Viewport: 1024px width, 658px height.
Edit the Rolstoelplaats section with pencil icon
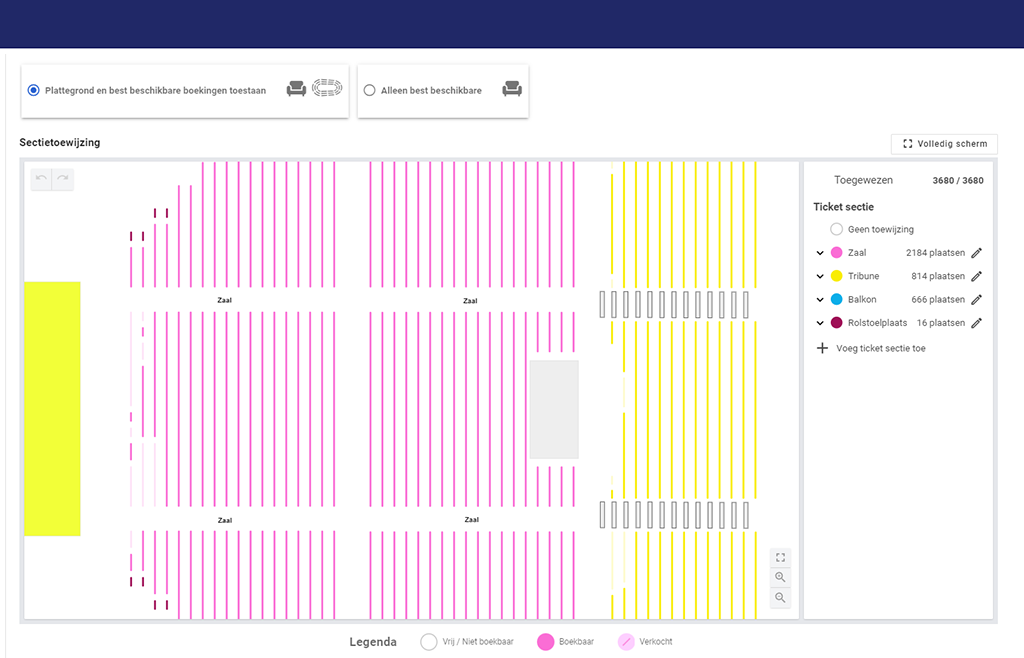click(x=977, y=323)
